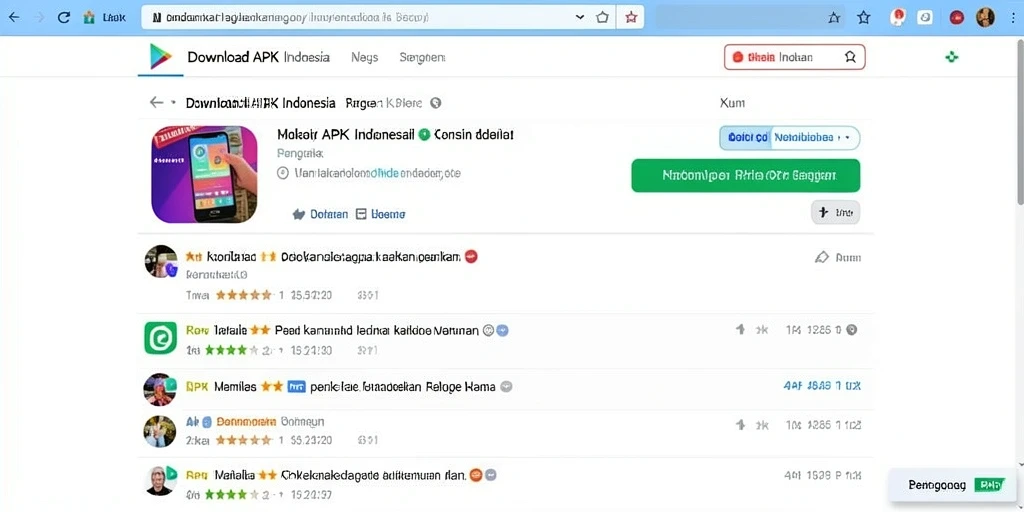Click the Google Play triangle logo
Image resolution: width=1024 pixels, height=512 pixels.
tap(160, 57)
